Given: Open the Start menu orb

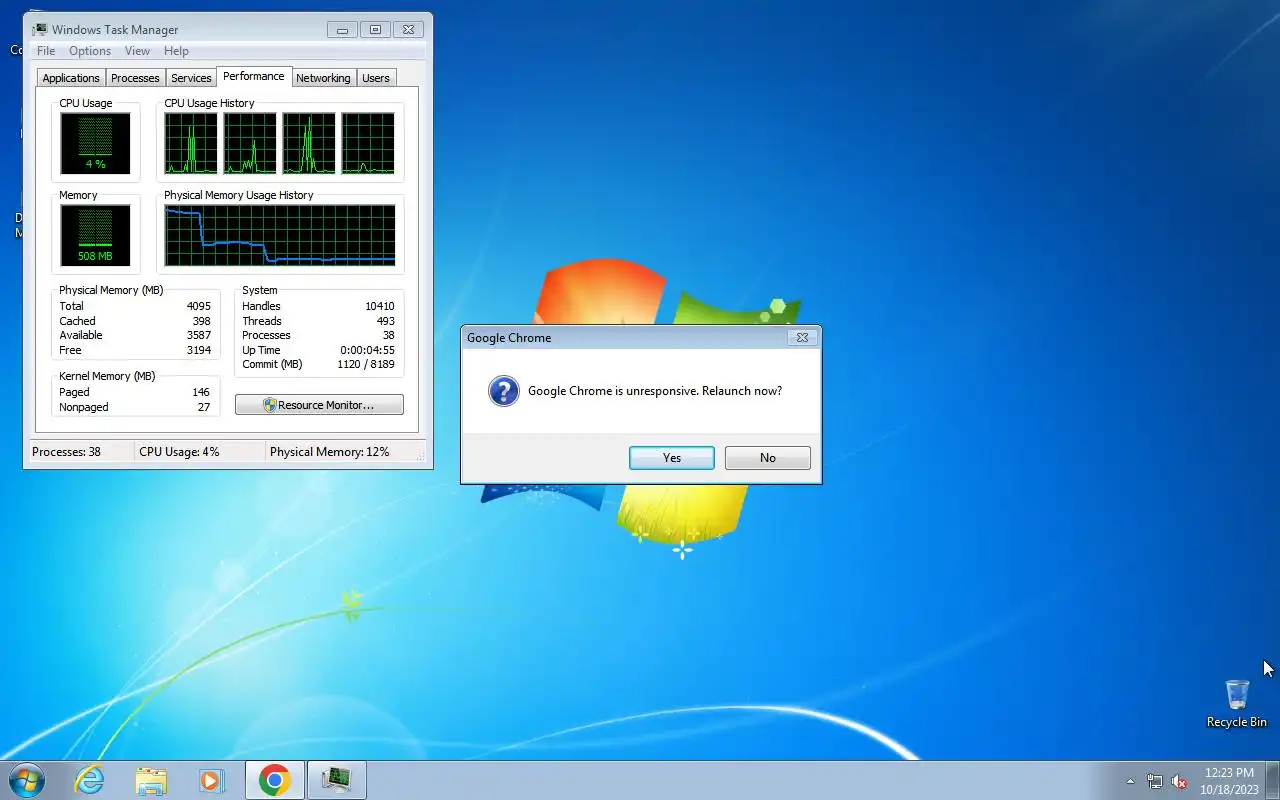Looking at the screenshot, I should click(x=27, y=780).
